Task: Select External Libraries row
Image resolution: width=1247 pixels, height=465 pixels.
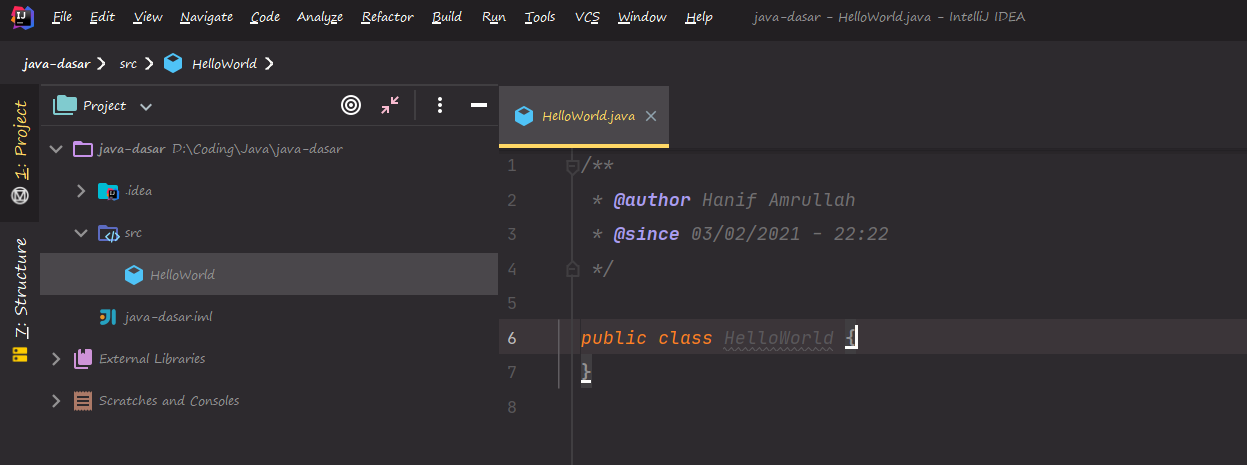Action: [x=269, y=359]
